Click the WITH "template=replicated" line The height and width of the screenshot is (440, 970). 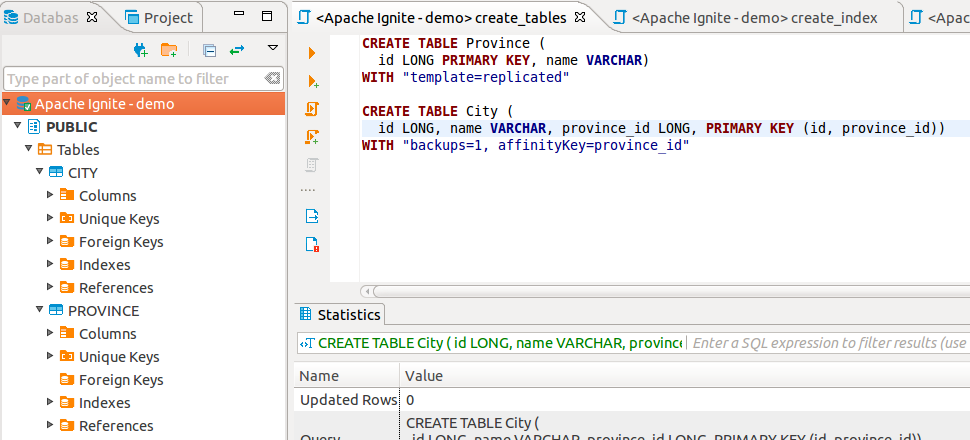click(465, 77)
